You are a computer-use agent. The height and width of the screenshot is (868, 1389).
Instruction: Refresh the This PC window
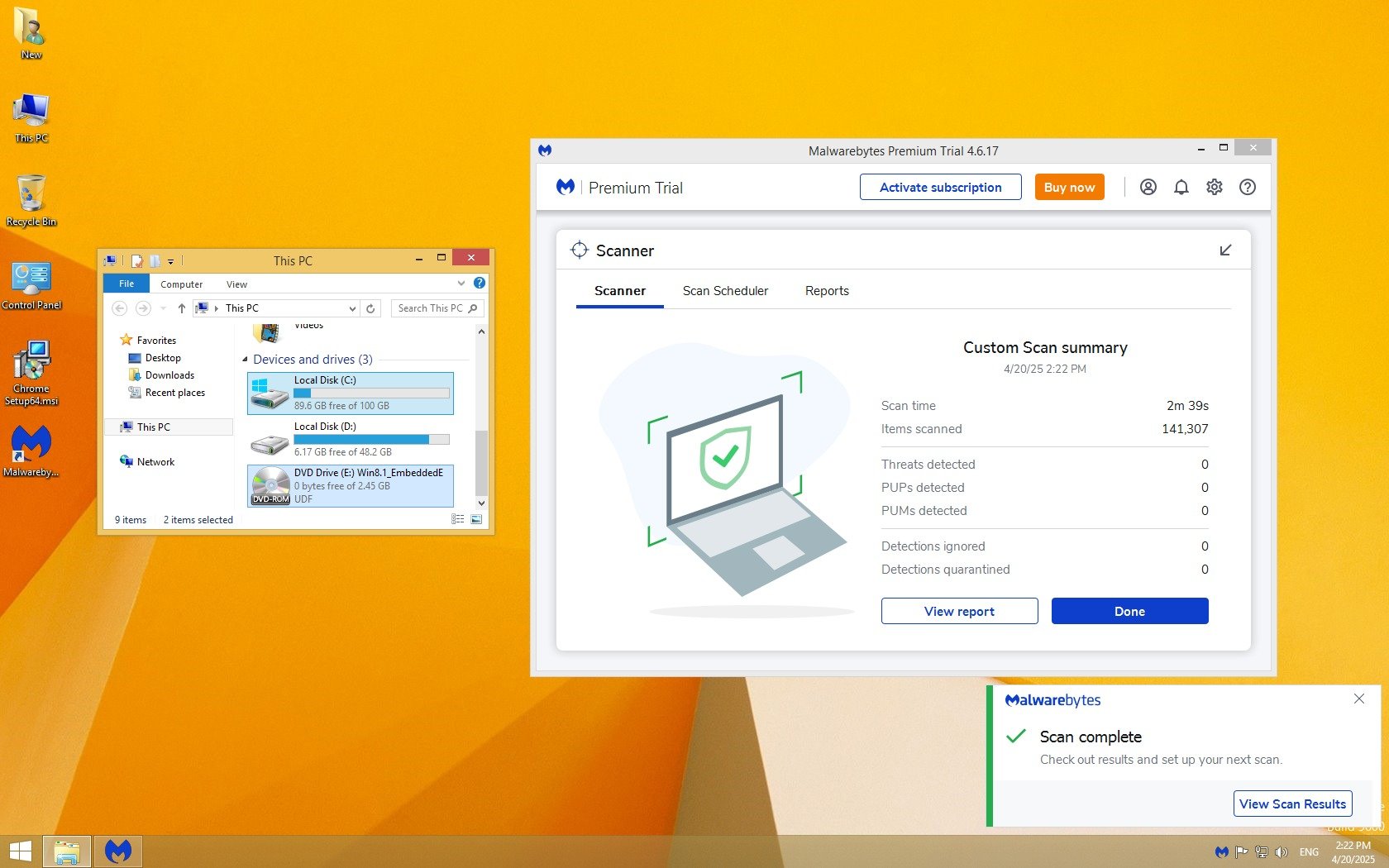point(371,308)
